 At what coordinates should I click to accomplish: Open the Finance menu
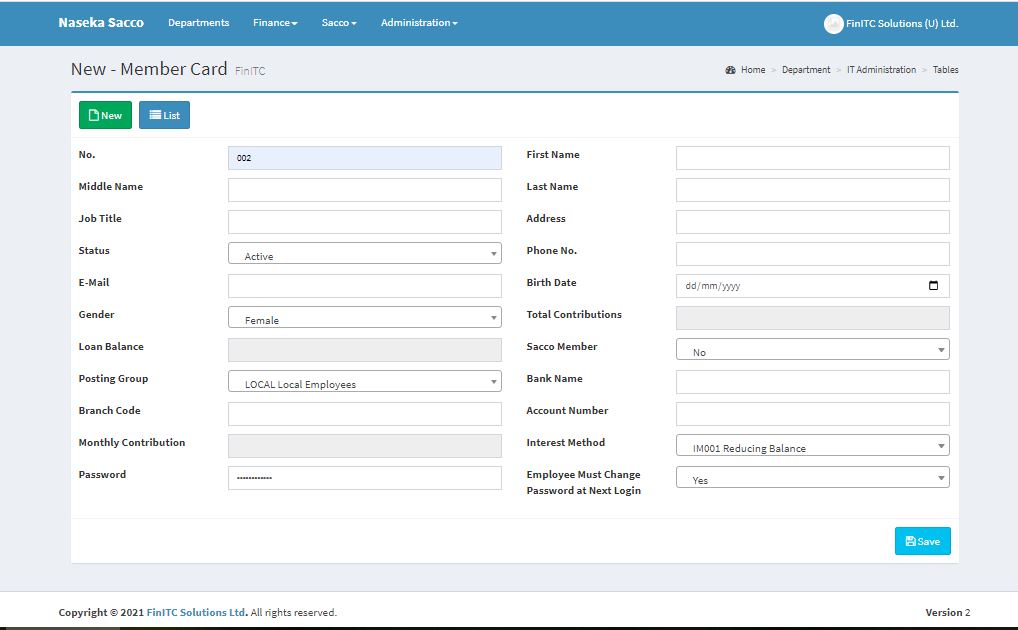[275, 23]
